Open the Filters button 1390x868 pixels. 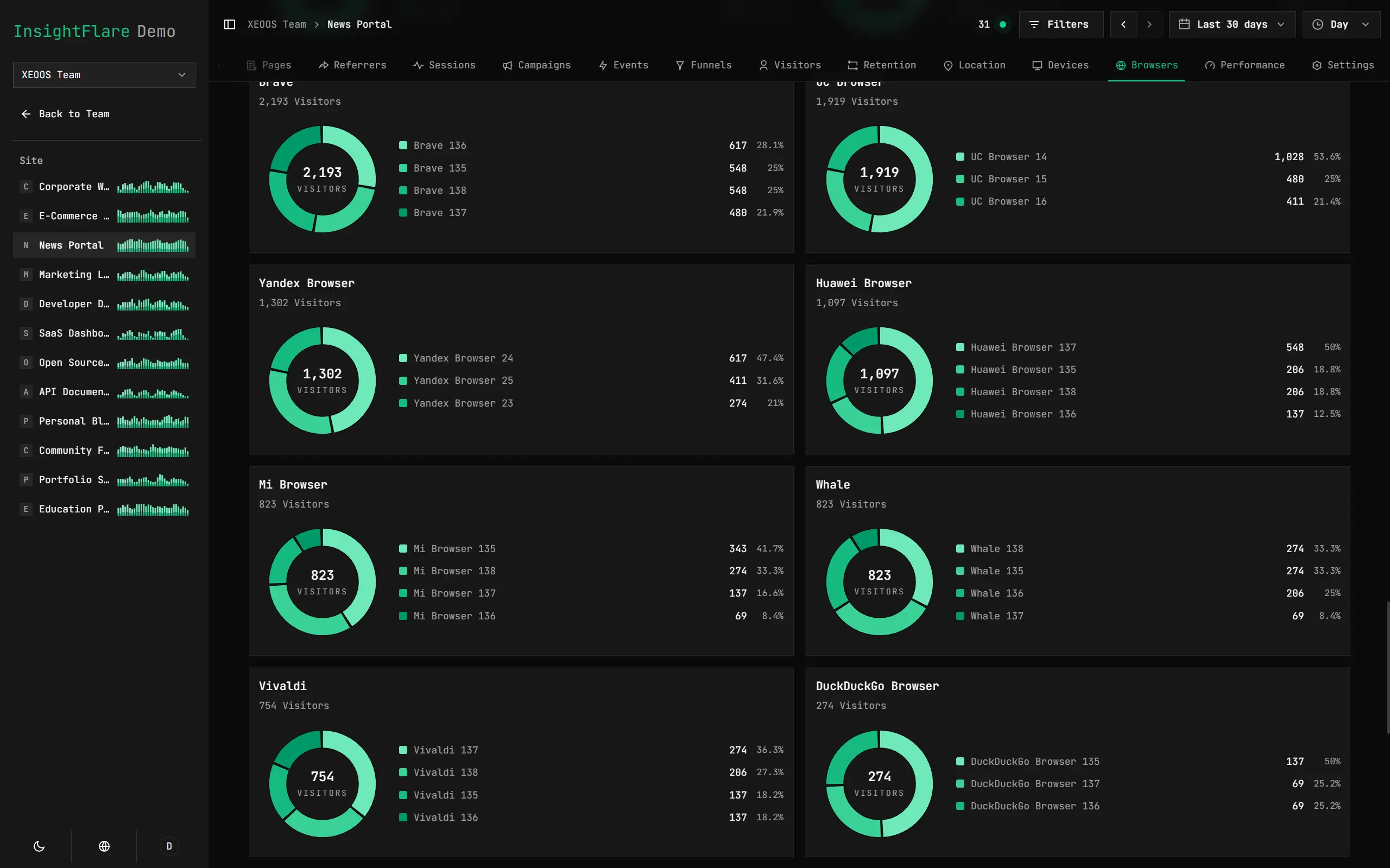click(x=1061, y=24)
